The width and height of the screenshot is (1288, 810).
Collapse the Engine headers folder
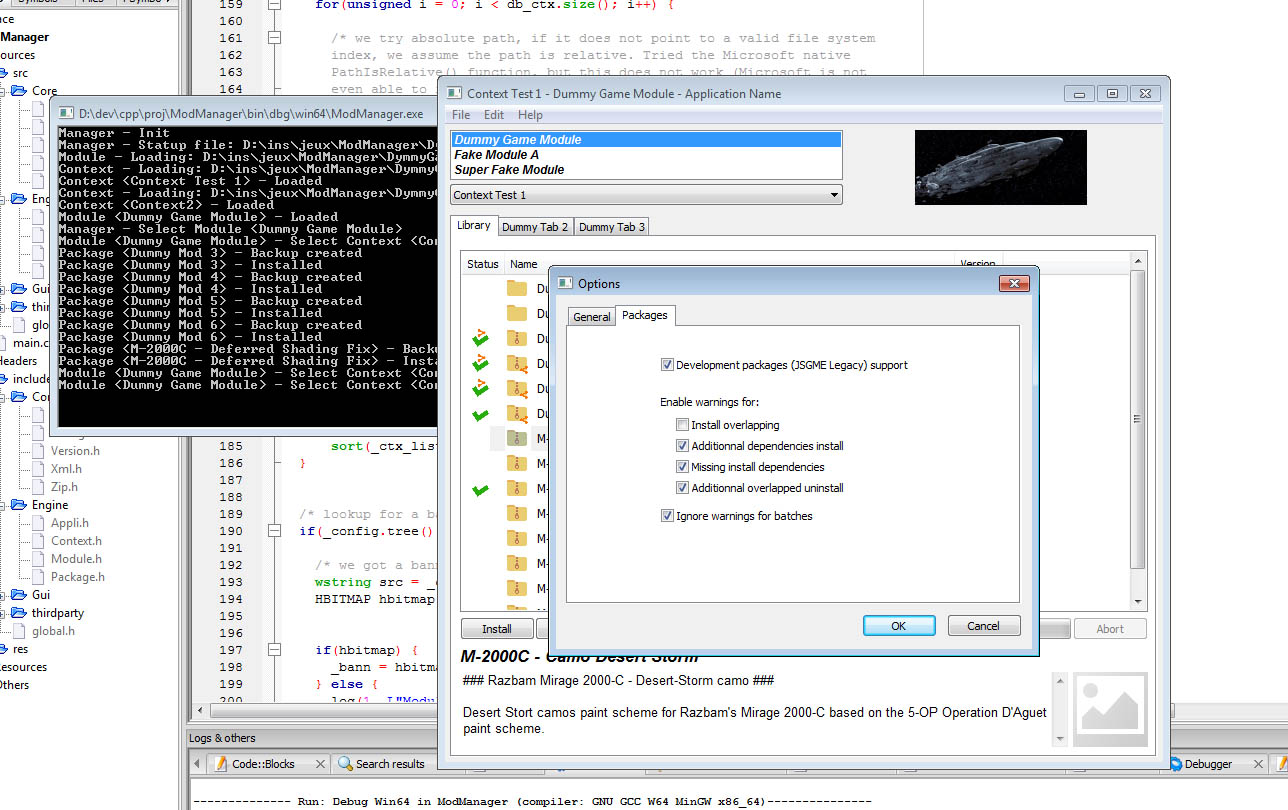[x=4, y=505]
